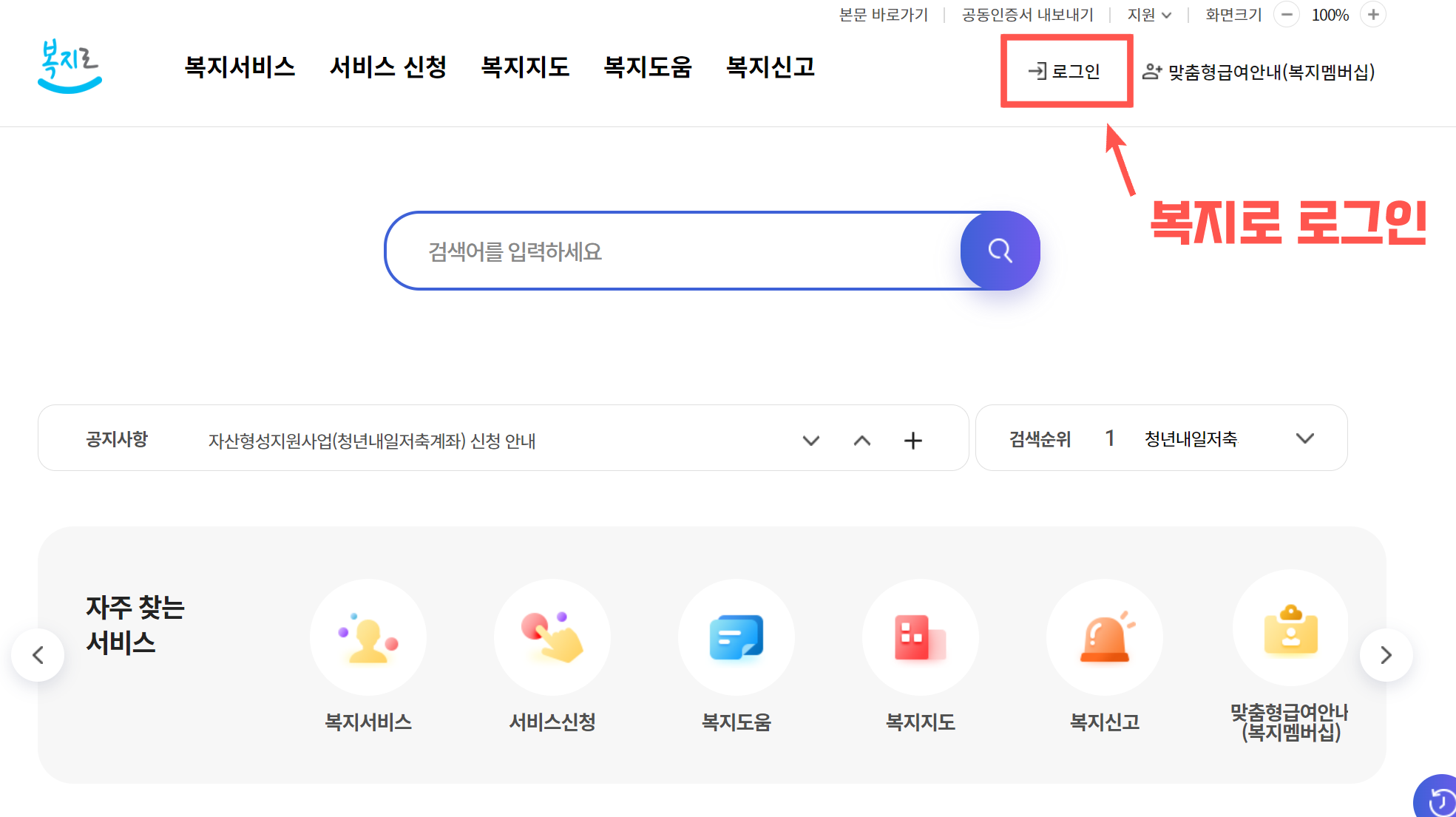The width and height of the screenshot is (1456, 817).
Task: Expand the 지원 dropdown
Action: point(1148,14)
